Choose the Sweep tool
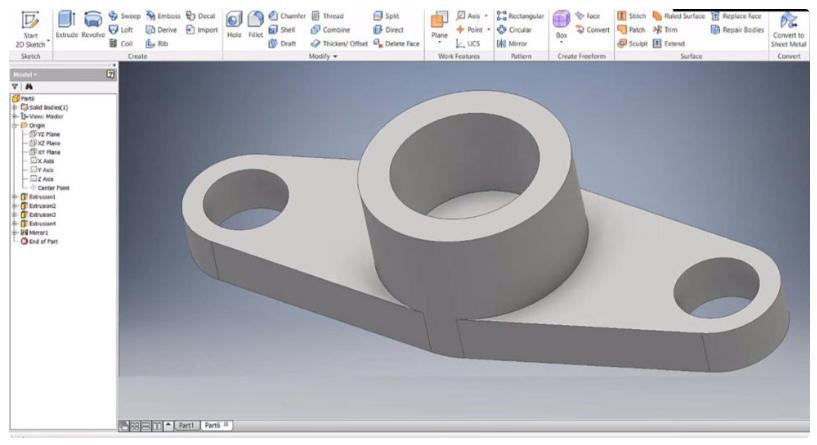 125,16
